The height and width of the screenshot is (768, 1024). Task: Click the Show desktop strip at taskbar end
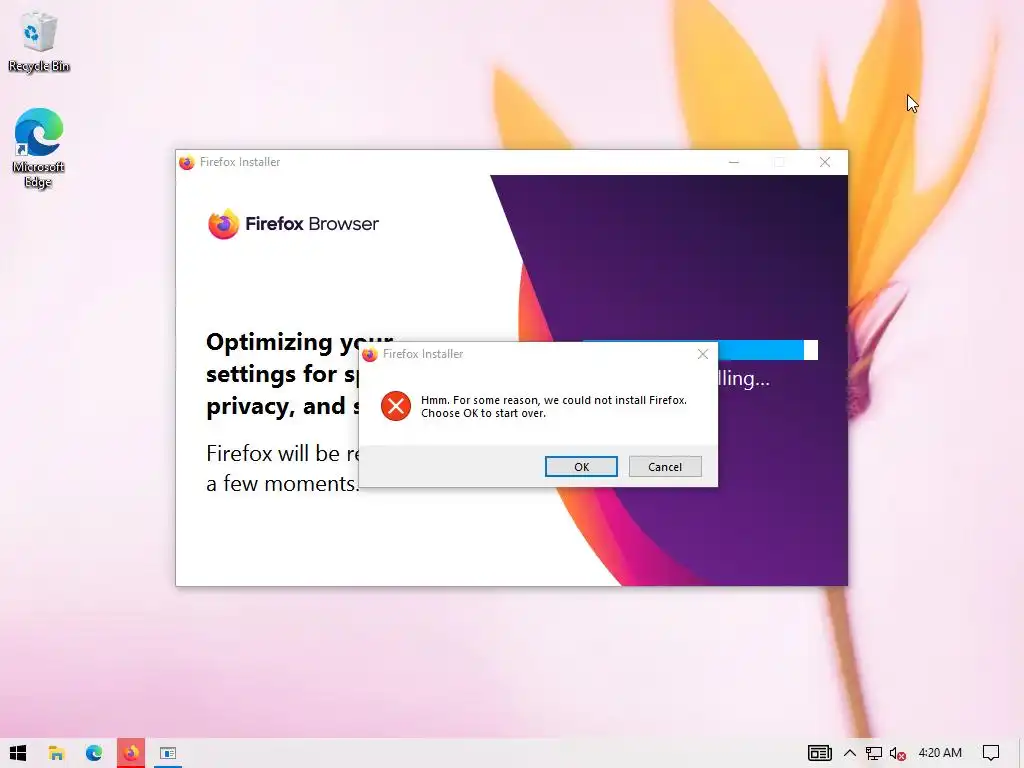tap(1021, 753)
